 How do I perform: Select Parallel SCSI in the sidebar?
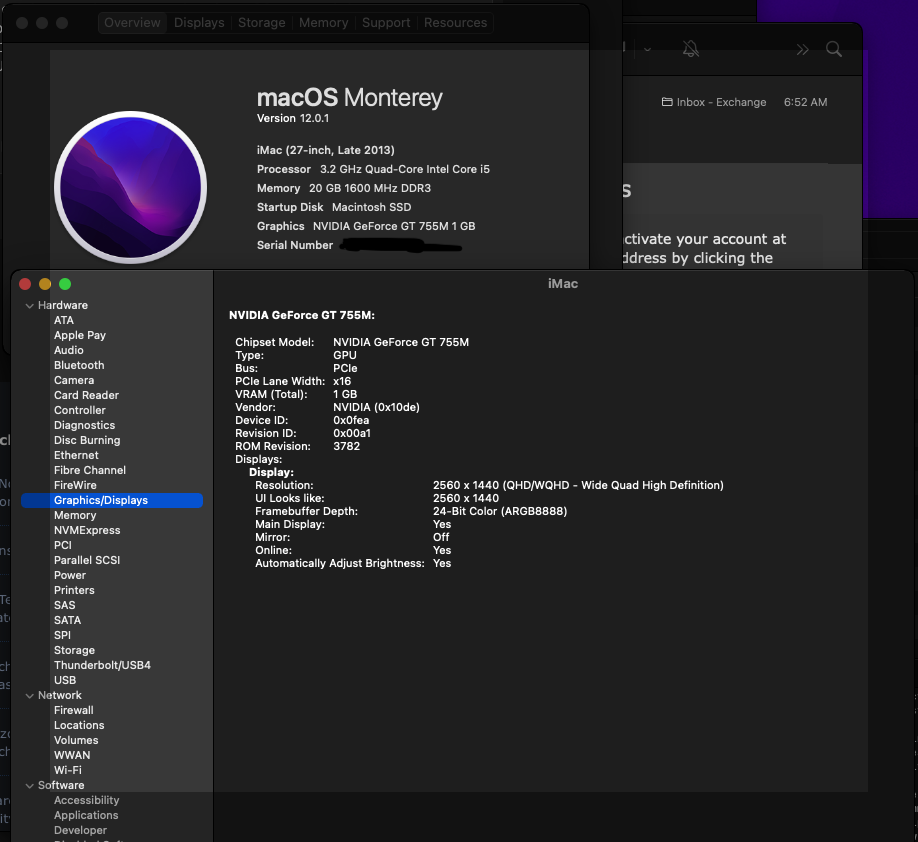point(87,560)
